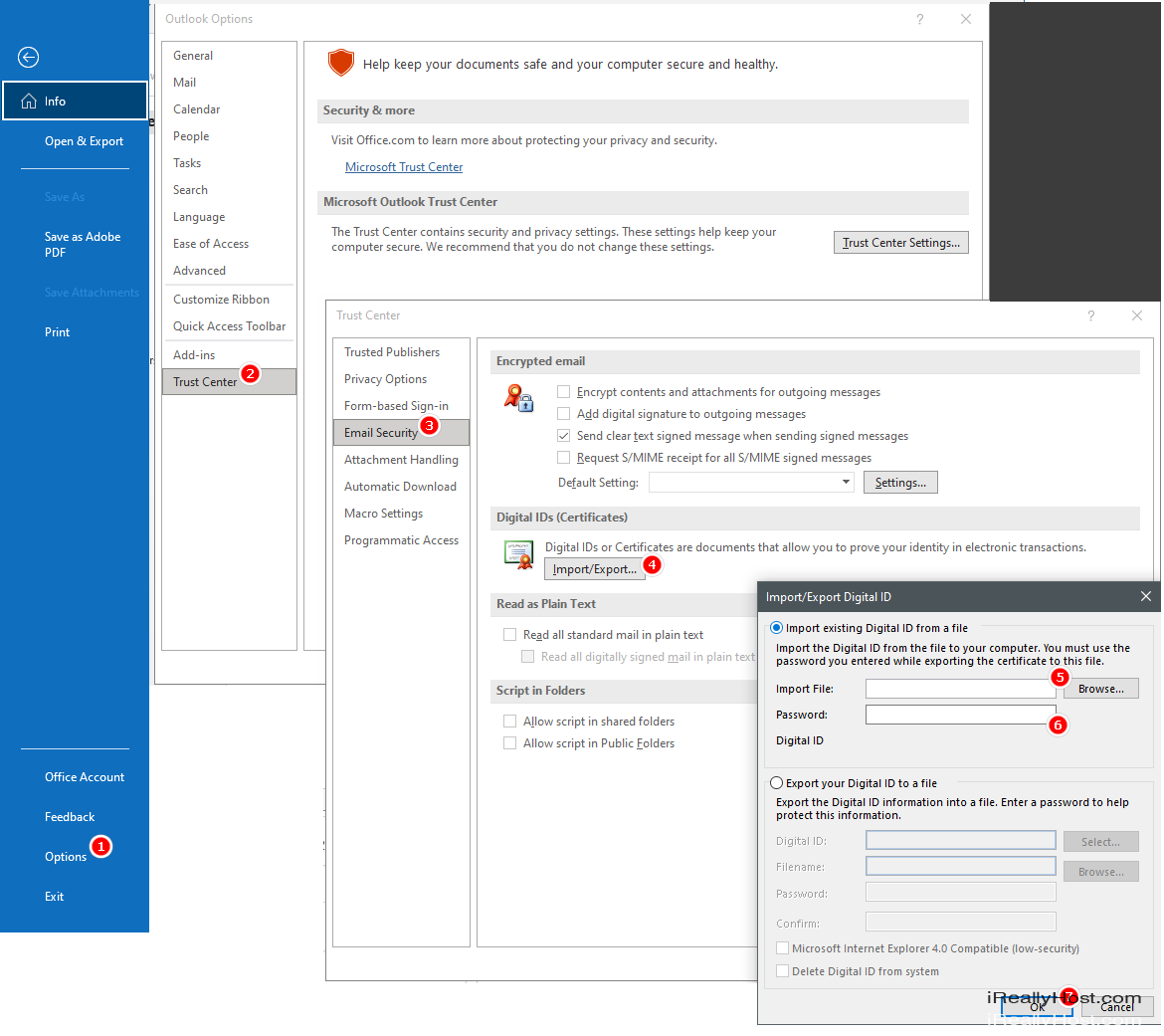Enable Request S/MIME receipt checkbox
Screen dimensions: 1164x1036
[x=564, y=458]
